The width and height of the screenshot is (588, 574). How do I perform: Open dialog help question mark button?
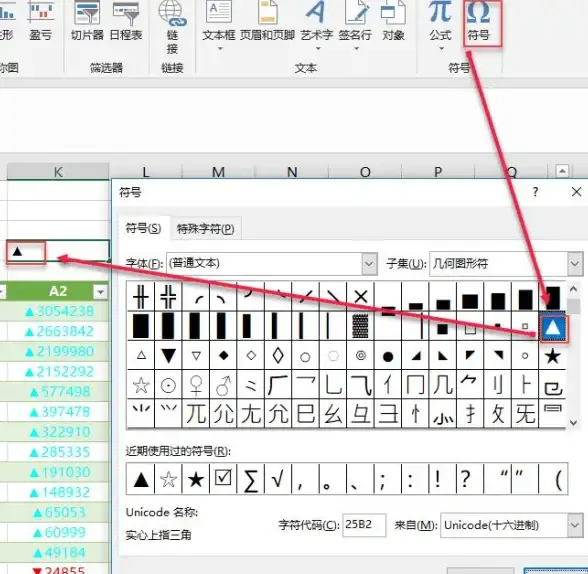[535, 192]
